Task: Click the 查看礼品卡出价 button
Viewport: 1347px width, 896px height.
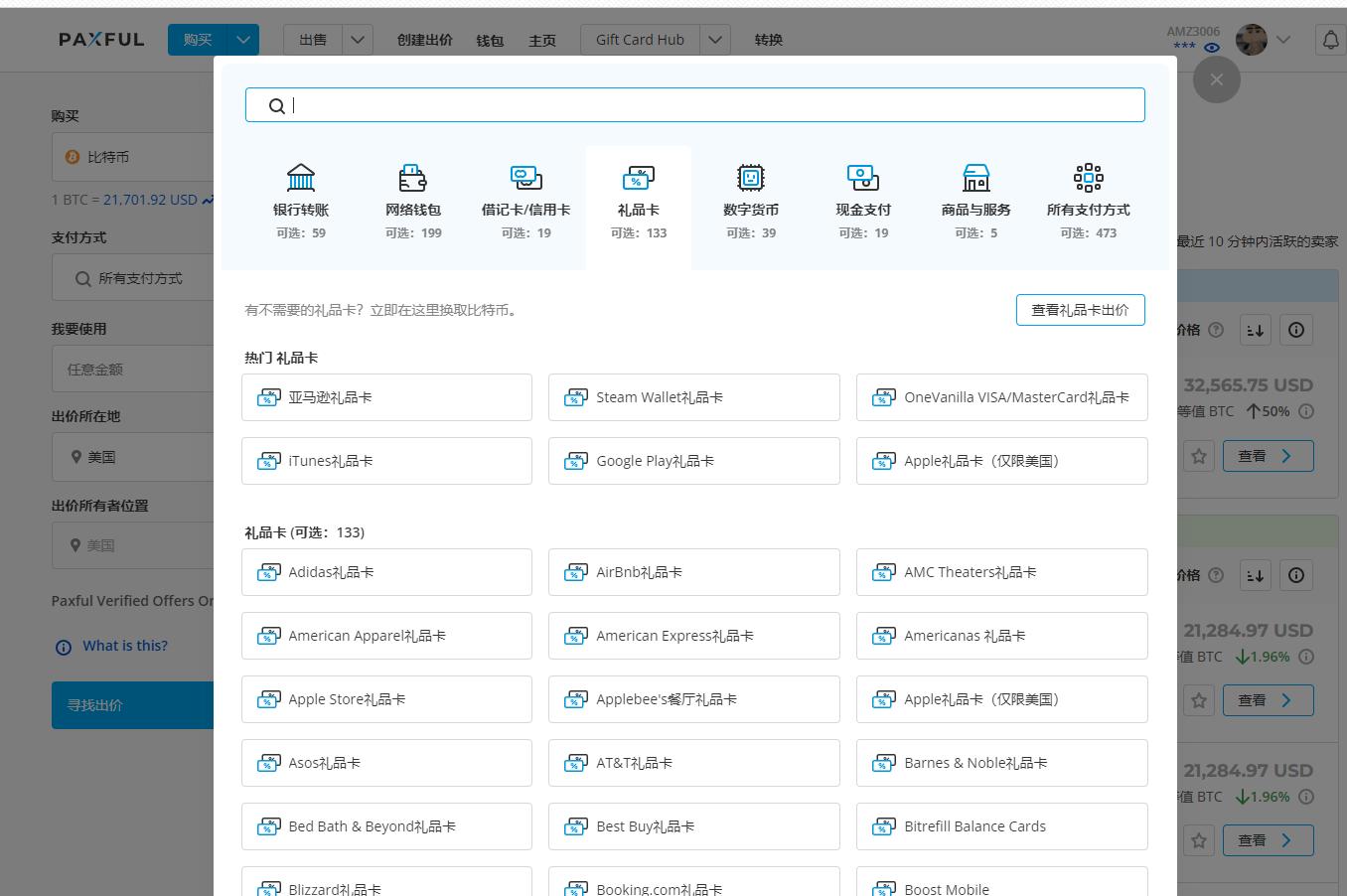Action: tap(1080, 309)
